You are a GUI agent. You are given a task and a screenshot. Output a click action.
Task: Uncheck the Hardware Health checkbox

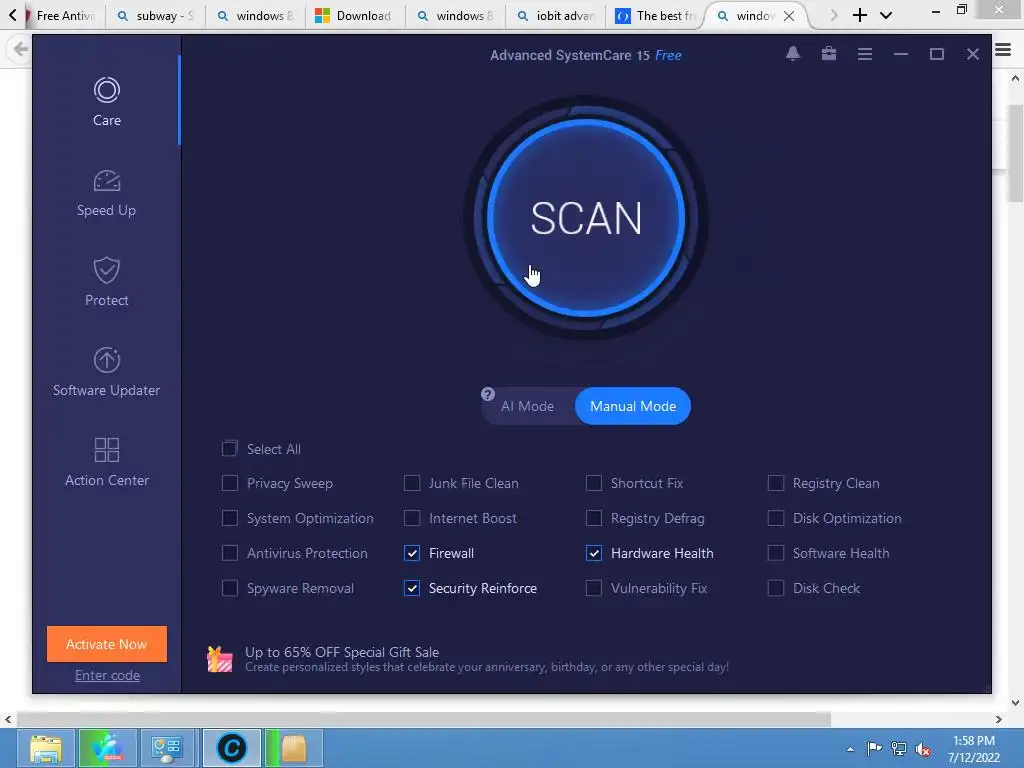pyautogui.click(x=594, y=553)
